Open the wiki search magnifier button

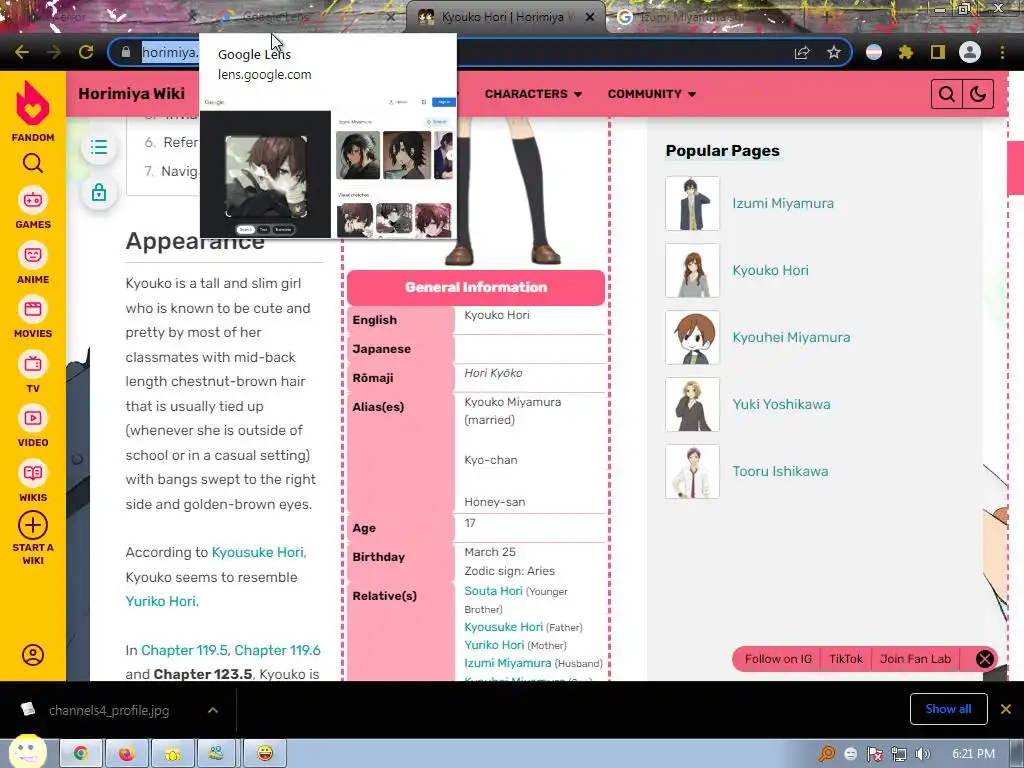946,94
